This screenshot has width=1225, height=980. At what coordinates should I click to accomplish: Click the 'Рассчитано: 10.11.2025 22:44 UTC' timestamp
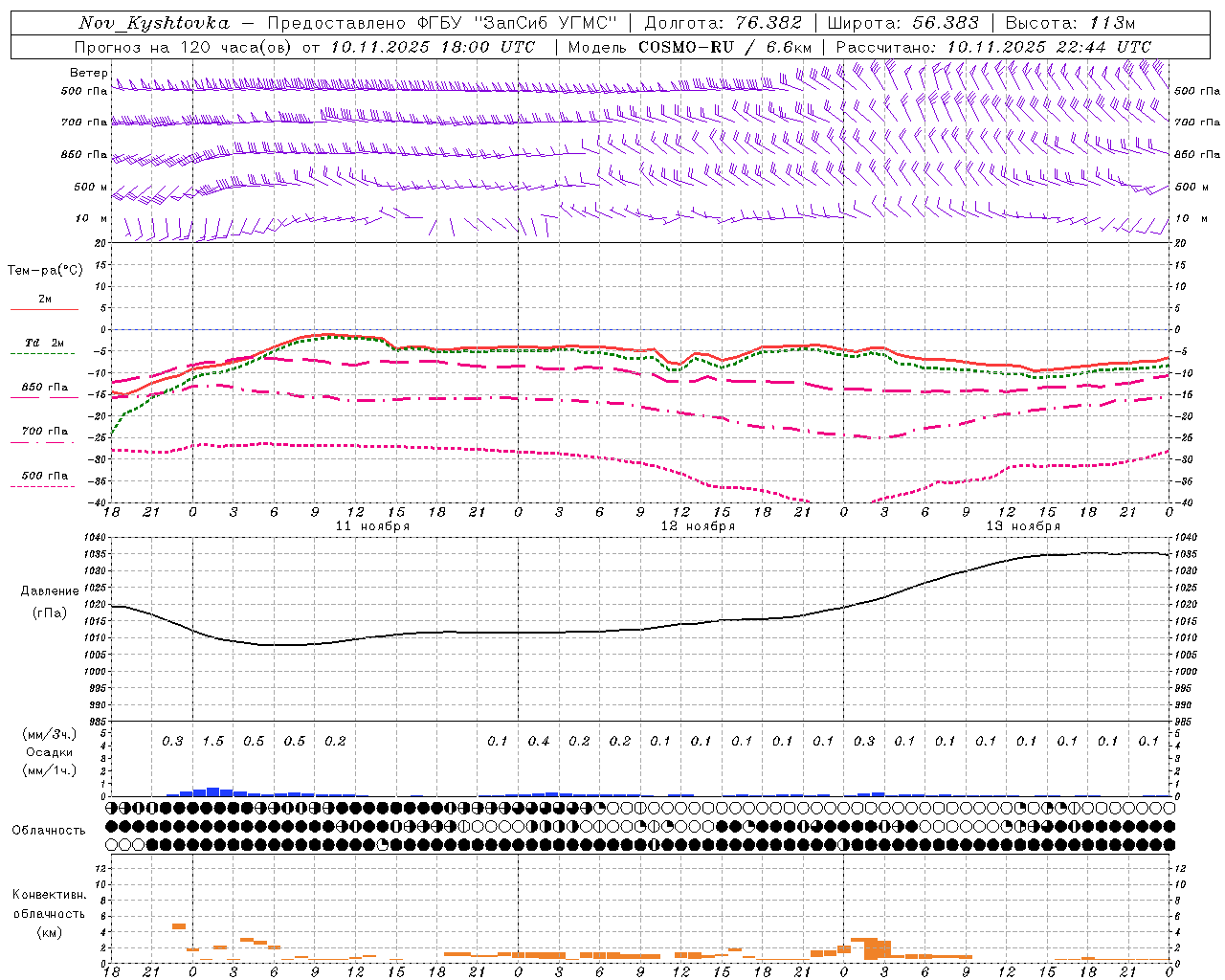click(x=994, y=47)
